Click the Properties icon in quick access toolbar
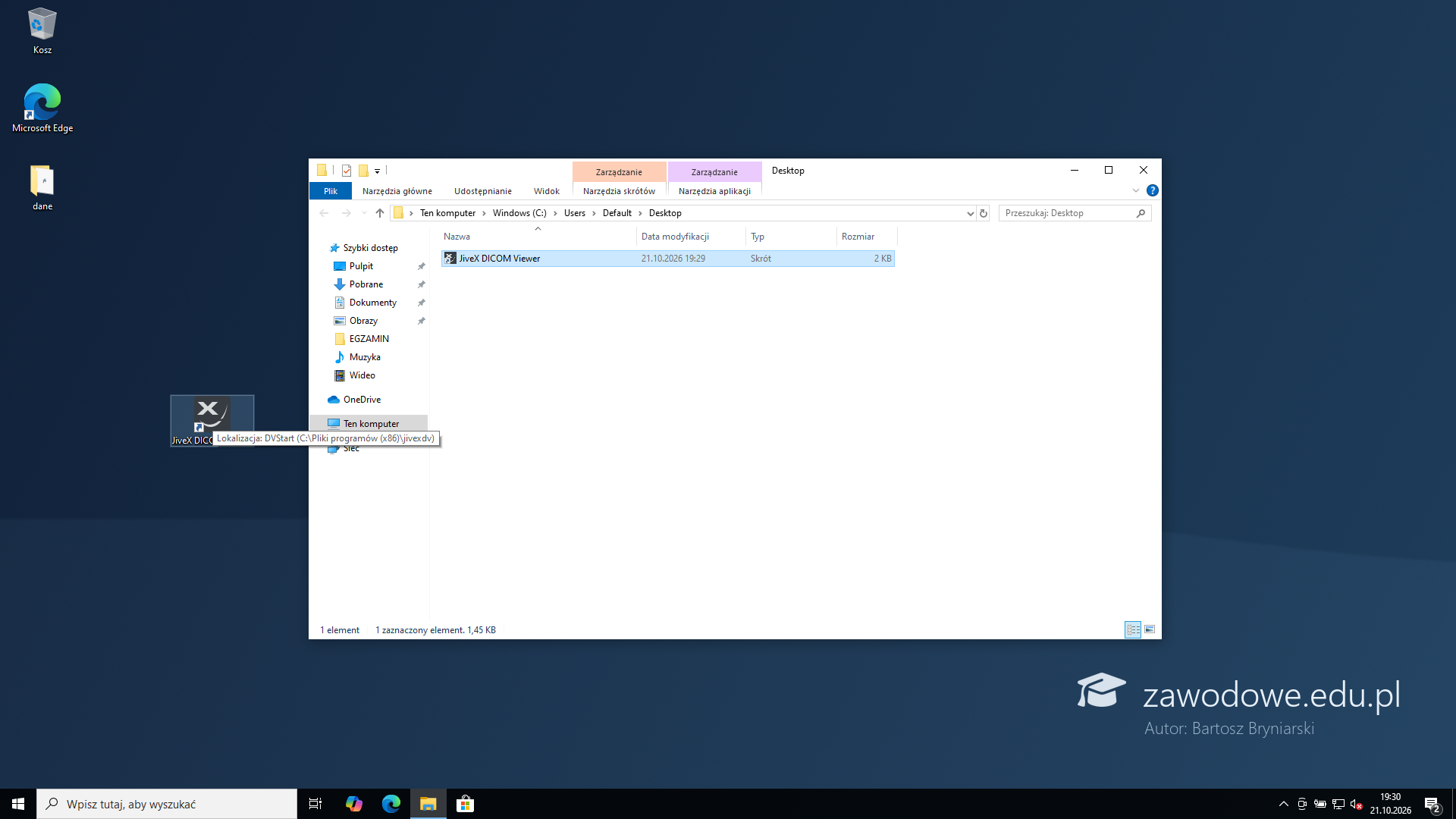 tap(347, 171)
